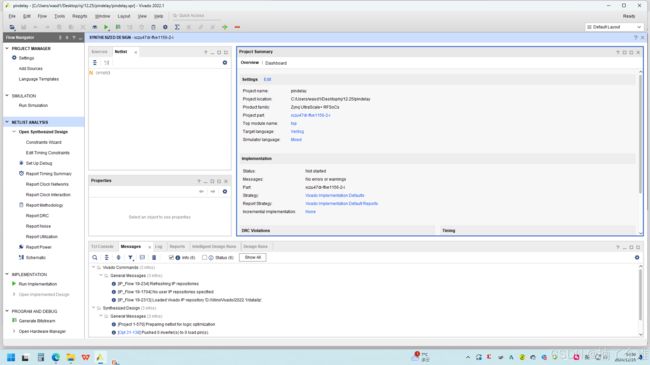Image resolution: width=650 pixels, height=365 pixels.
Task: Expand Open Hardware Manager
Action: click(14, 331)
